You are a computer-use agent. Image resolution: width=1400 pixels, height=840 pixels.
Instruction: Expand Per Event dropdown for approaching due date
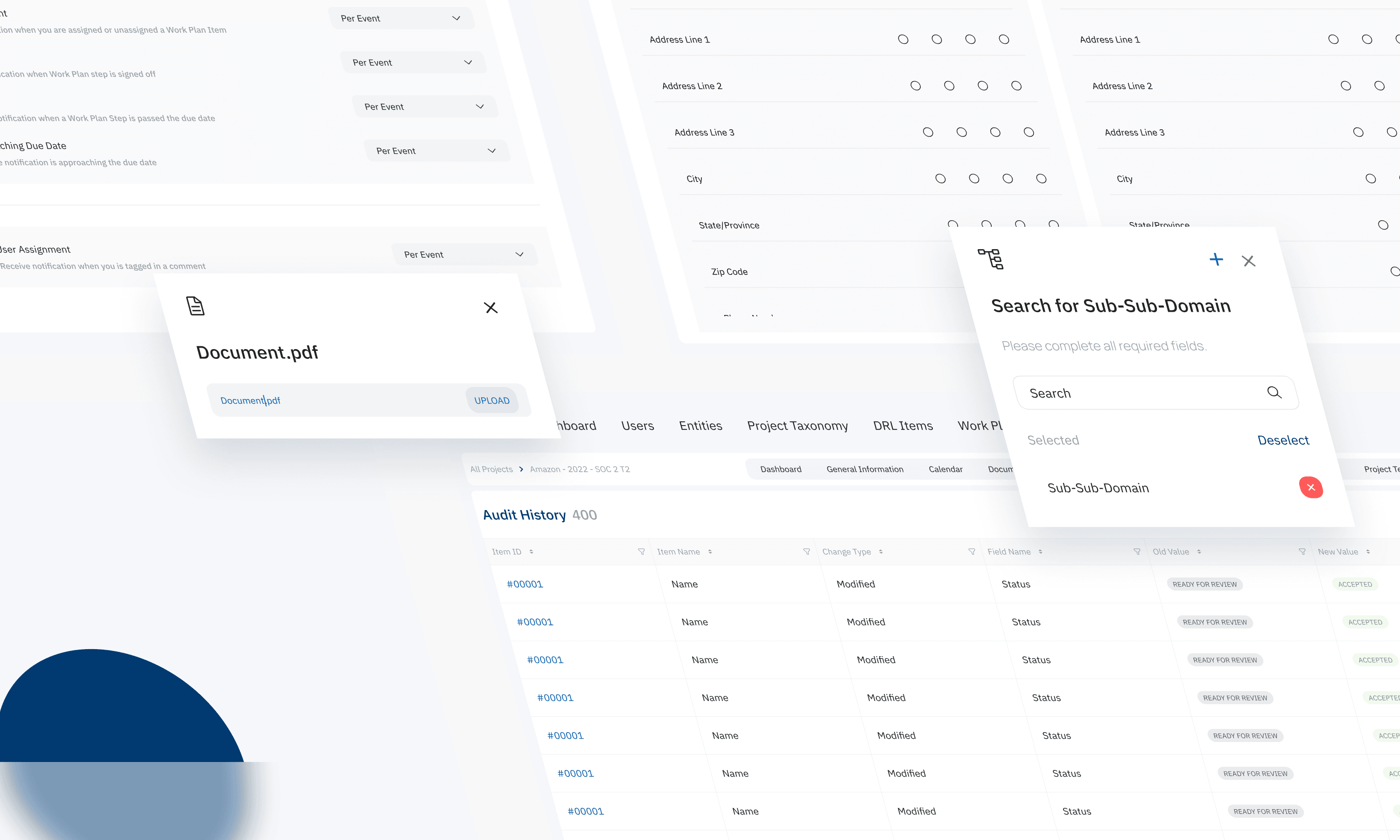pyautogui.click(x=436, y=151)
